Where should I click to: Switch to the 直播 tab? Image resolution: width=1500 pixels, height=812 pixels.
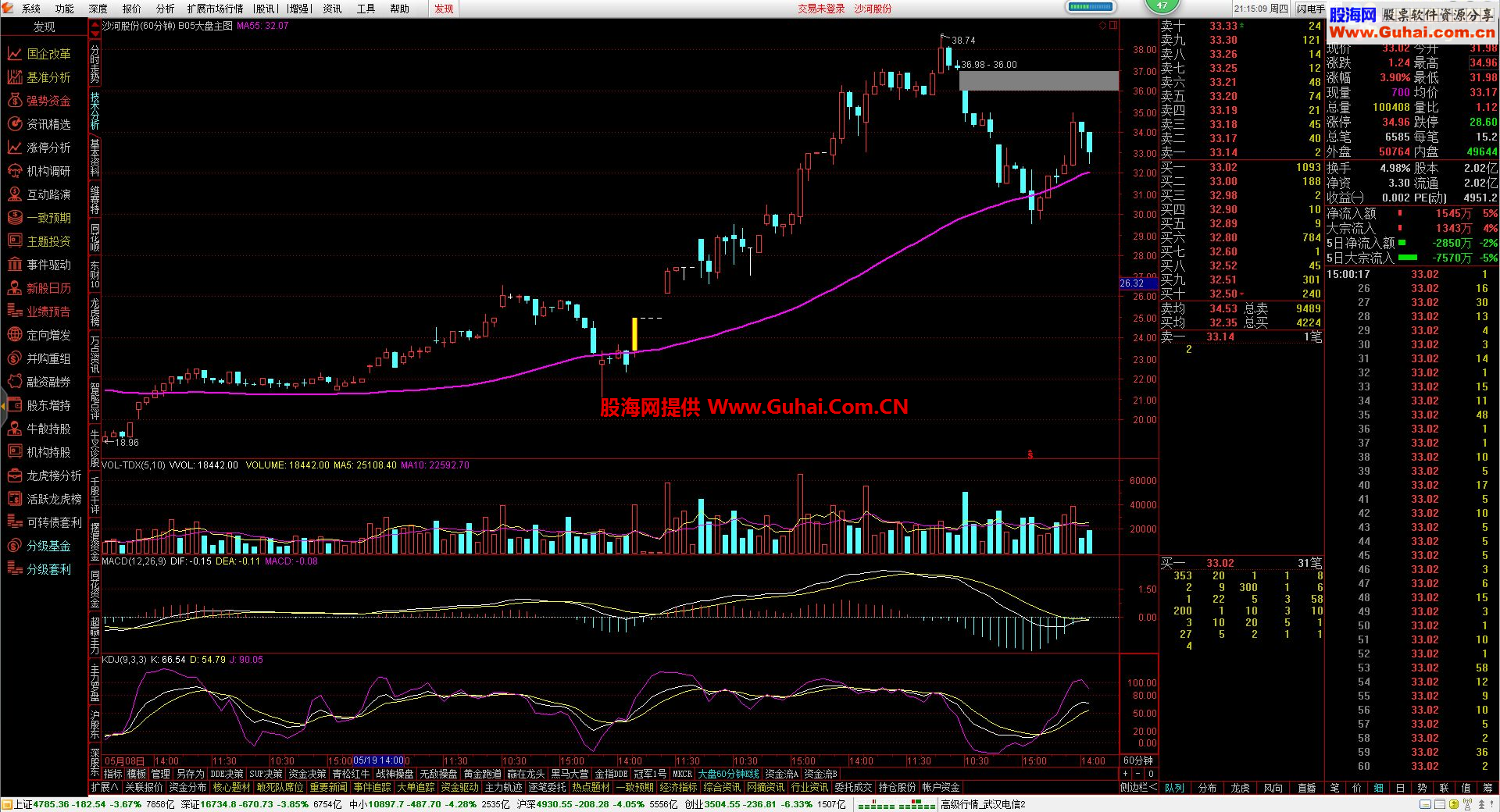click(1306, 788)
